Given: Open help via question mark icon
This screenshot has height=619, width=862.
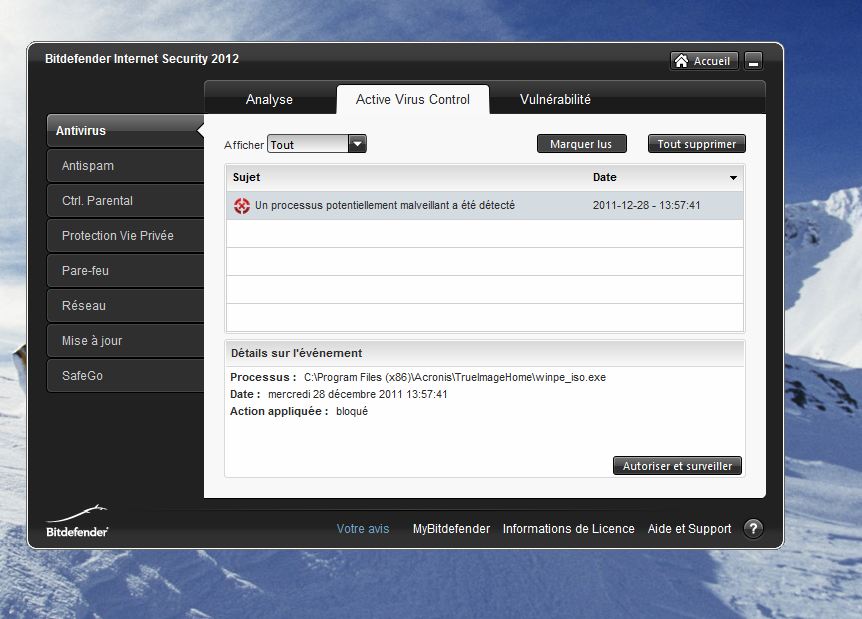Looking at the screenshot, I should coord(753,529).
